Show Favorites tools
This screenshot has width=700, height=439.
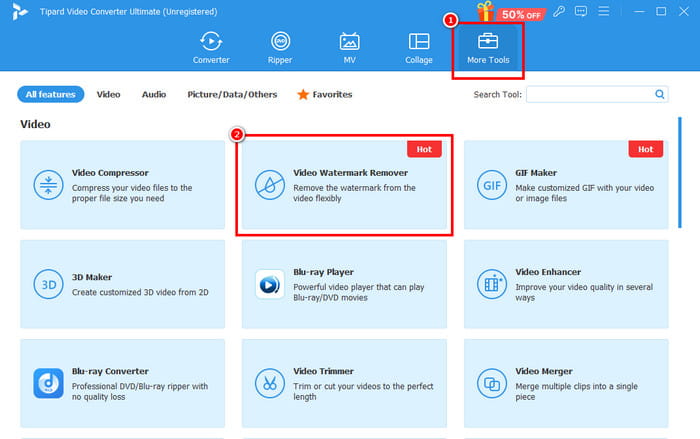coord(325,94)
